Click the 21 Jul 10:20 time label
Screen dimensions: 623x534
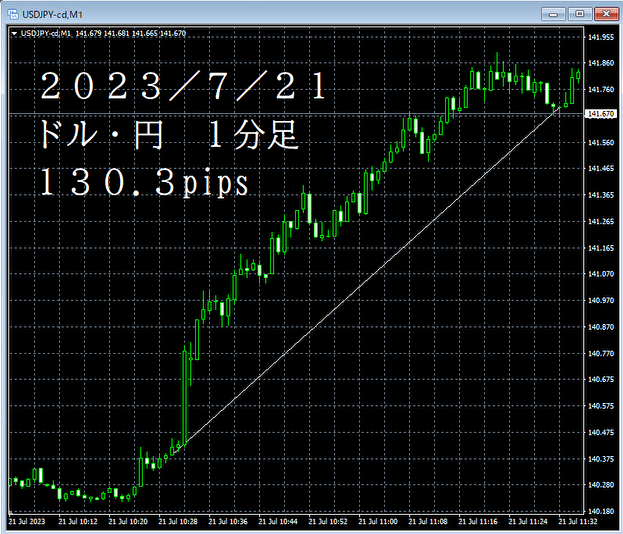click(128, 521)
